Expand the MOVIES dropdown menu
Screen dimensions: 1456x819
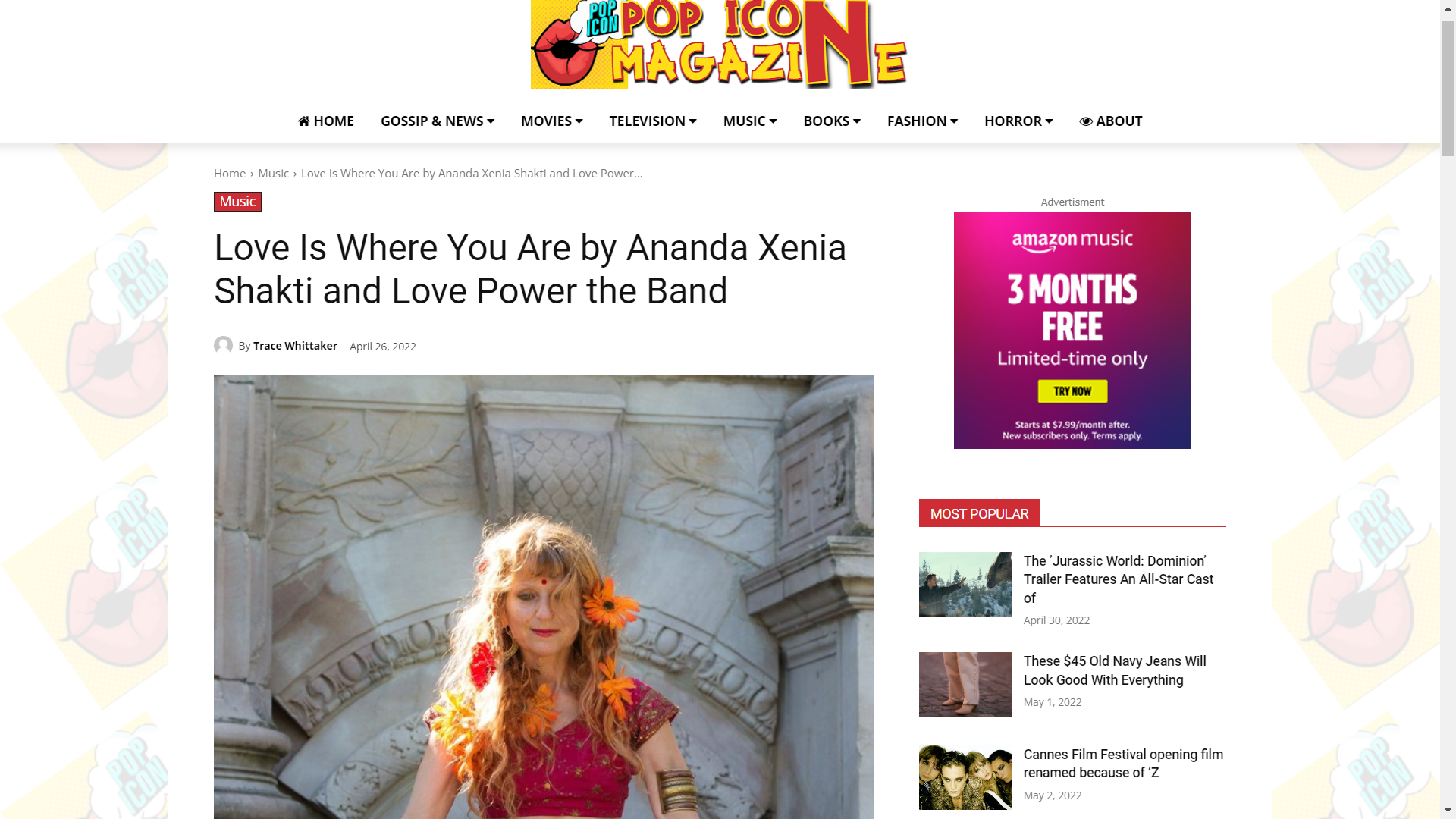pos(552,121)
